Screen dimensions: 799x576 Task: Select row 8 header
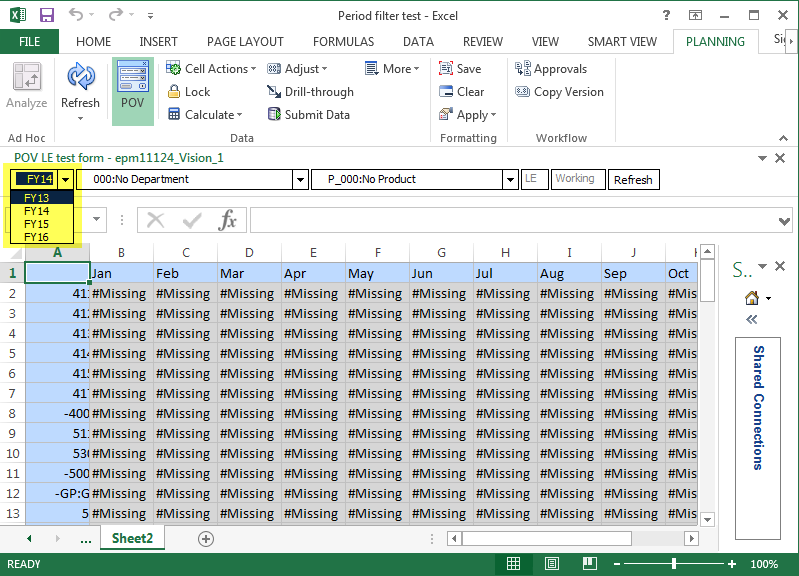tap(12, 413)
